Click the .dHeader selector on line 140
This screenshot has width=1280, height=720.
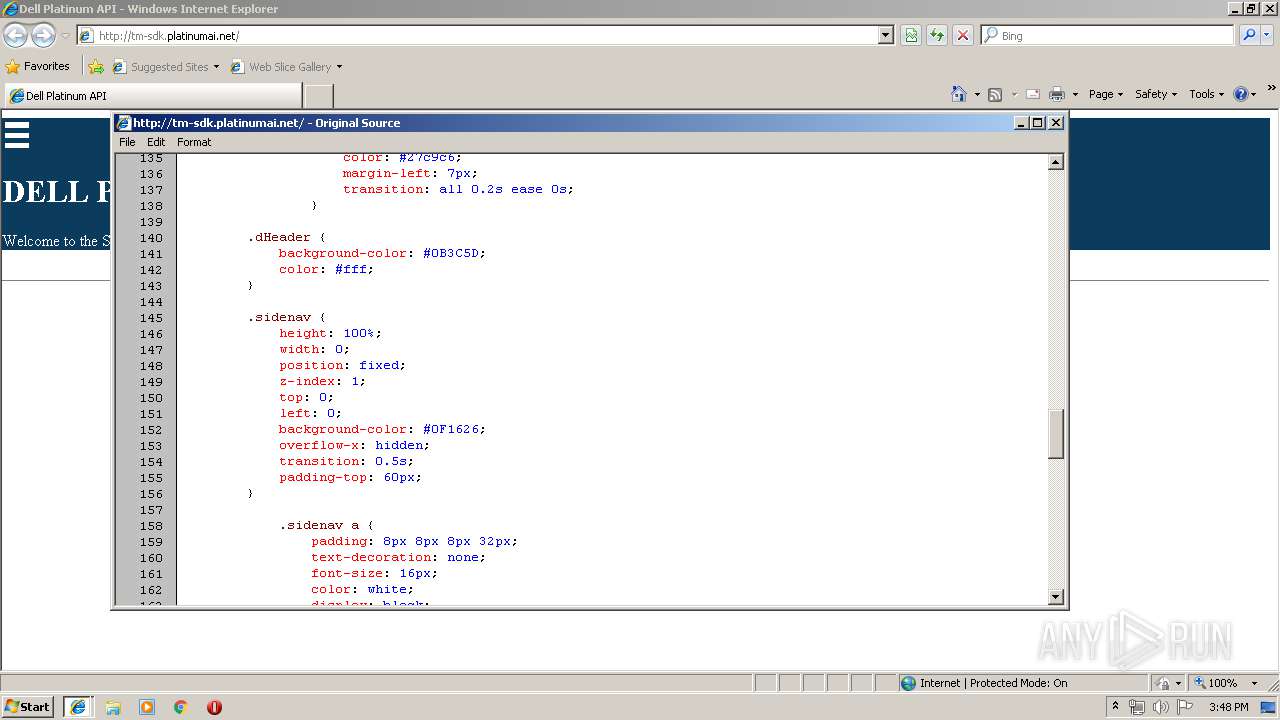tap(279, 238)
